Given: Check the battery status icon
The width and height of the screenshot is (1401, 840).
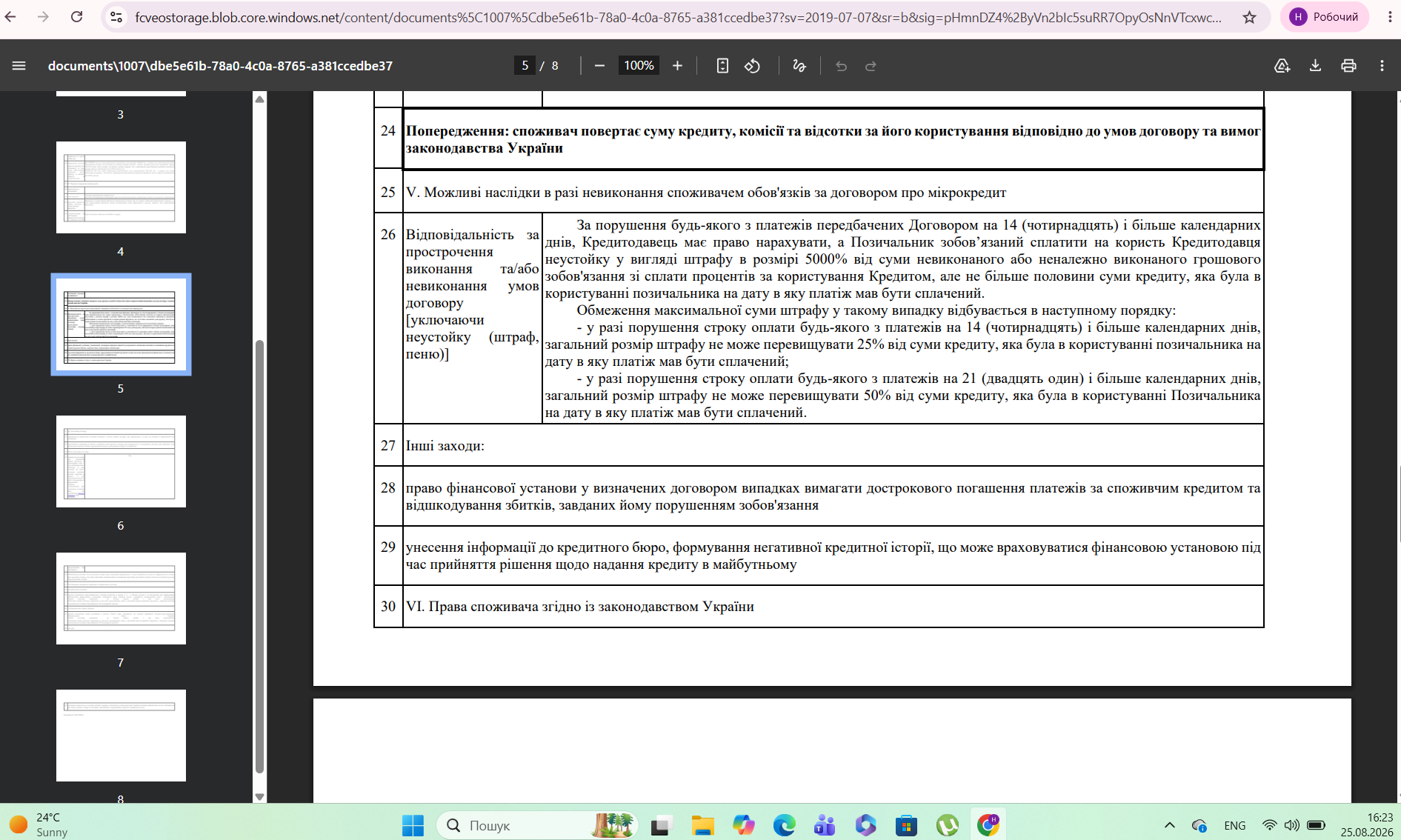Looking at the screenshot, I should point(1317,825).
